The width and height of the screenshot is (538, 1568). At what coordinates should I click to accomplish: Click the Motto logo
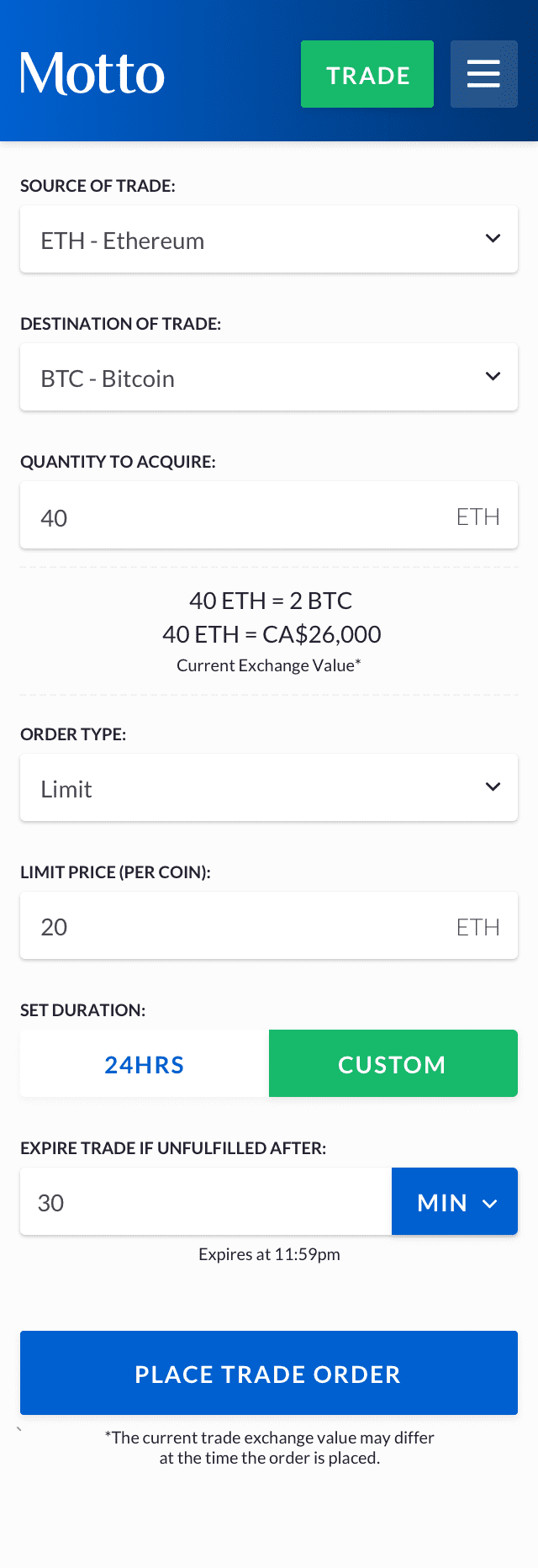tap(92, 74)
